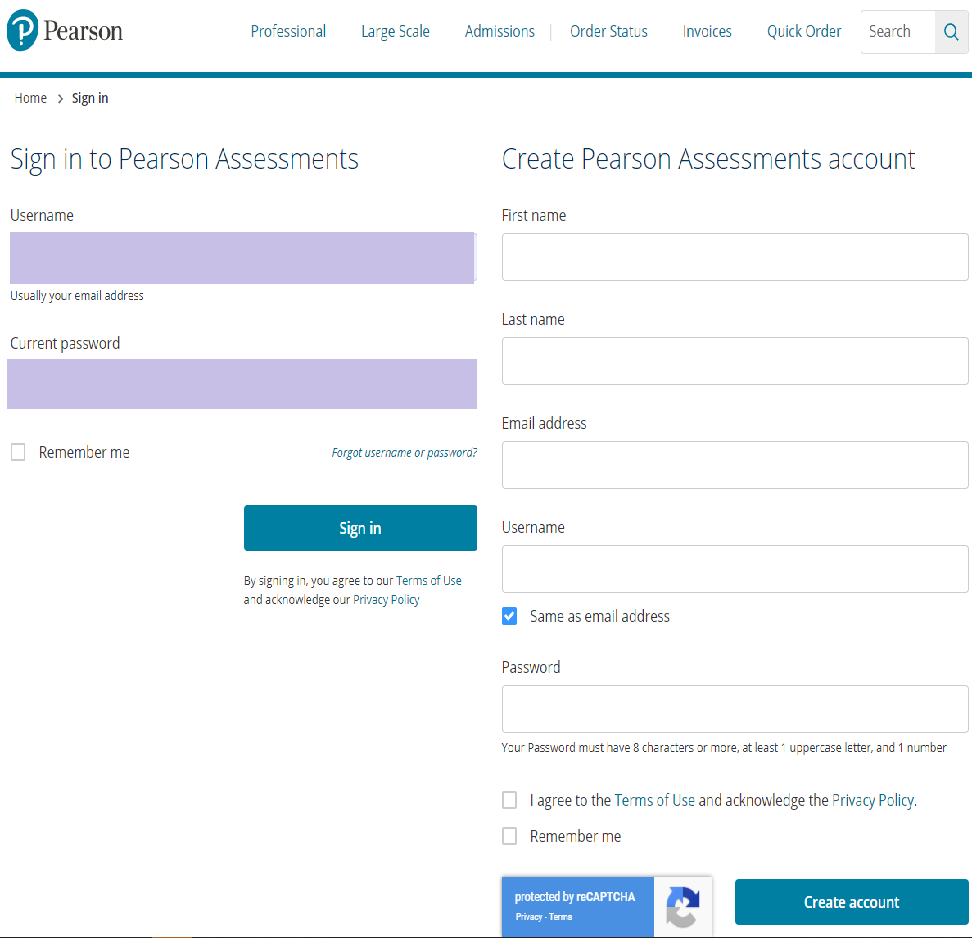Open the Large Scale menu
Viewport: 972px width, 940px height.
click(395, 32)
